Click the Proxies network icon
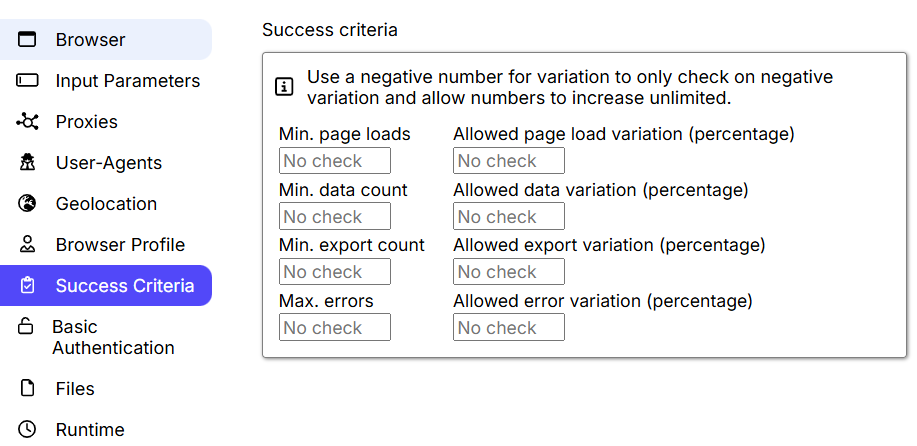The width and height of the screenshot is (917, 446). [27, 122]
